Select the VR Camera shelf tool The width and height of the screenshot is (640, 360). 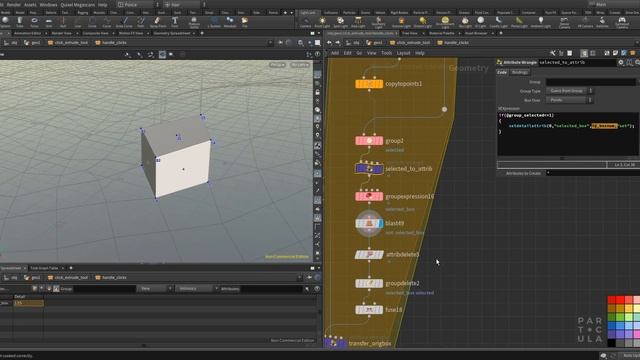pyautogui.click(x=585, y=22)
